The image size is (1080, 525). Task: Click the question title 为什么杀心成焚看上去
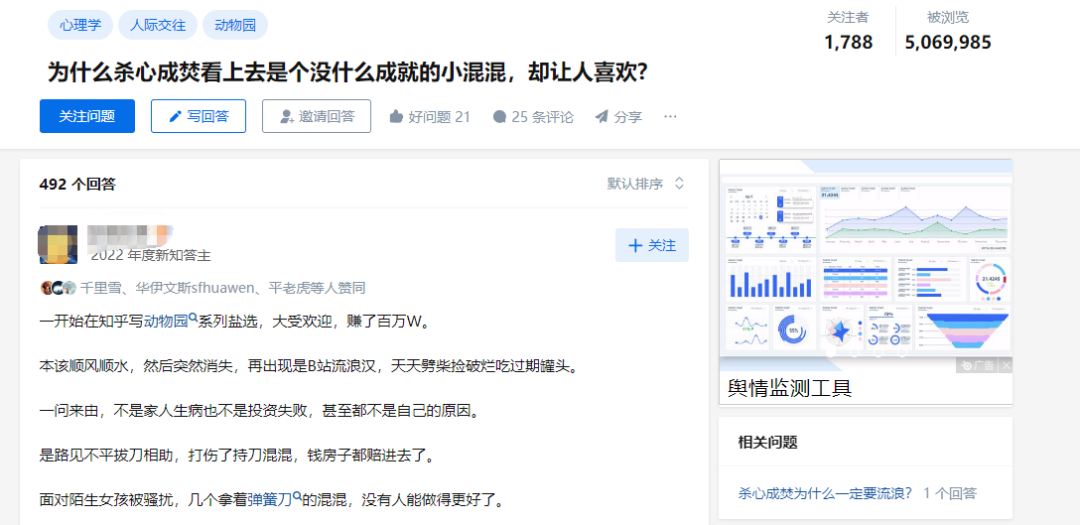pos(347,72)
